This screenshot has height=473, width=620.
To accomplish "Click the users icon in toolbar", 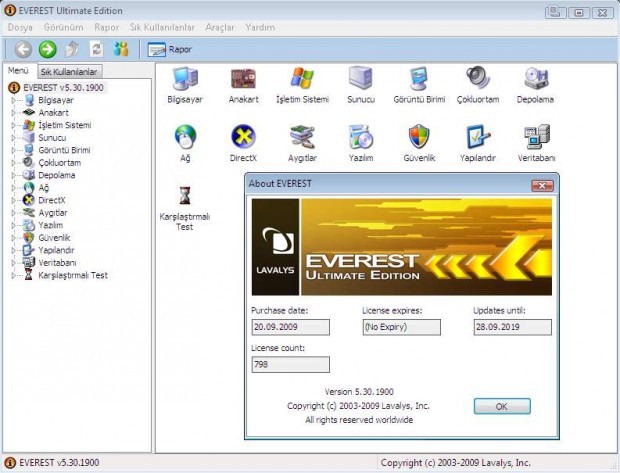I will 121,49.
